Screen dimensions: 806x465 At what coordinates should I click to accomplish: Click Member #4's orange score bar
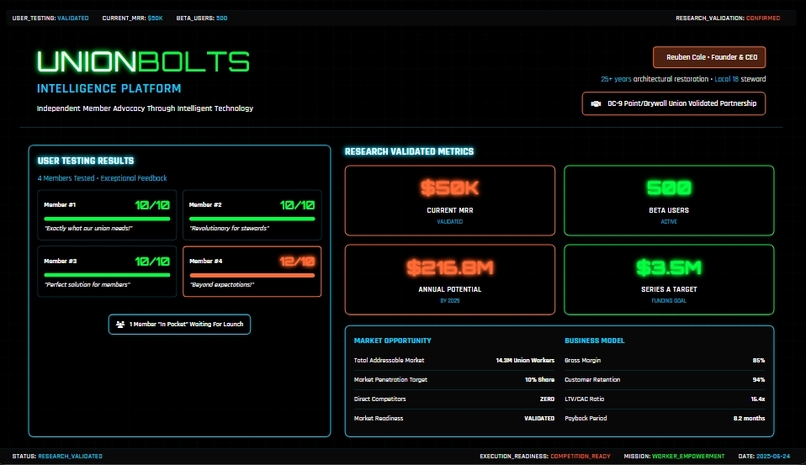tap(252, 275)
